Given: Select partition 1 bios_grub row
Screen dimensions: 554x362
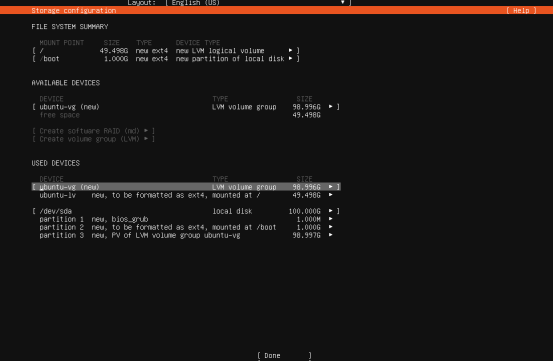Looking at the screenshot, I should coord(186,219).
